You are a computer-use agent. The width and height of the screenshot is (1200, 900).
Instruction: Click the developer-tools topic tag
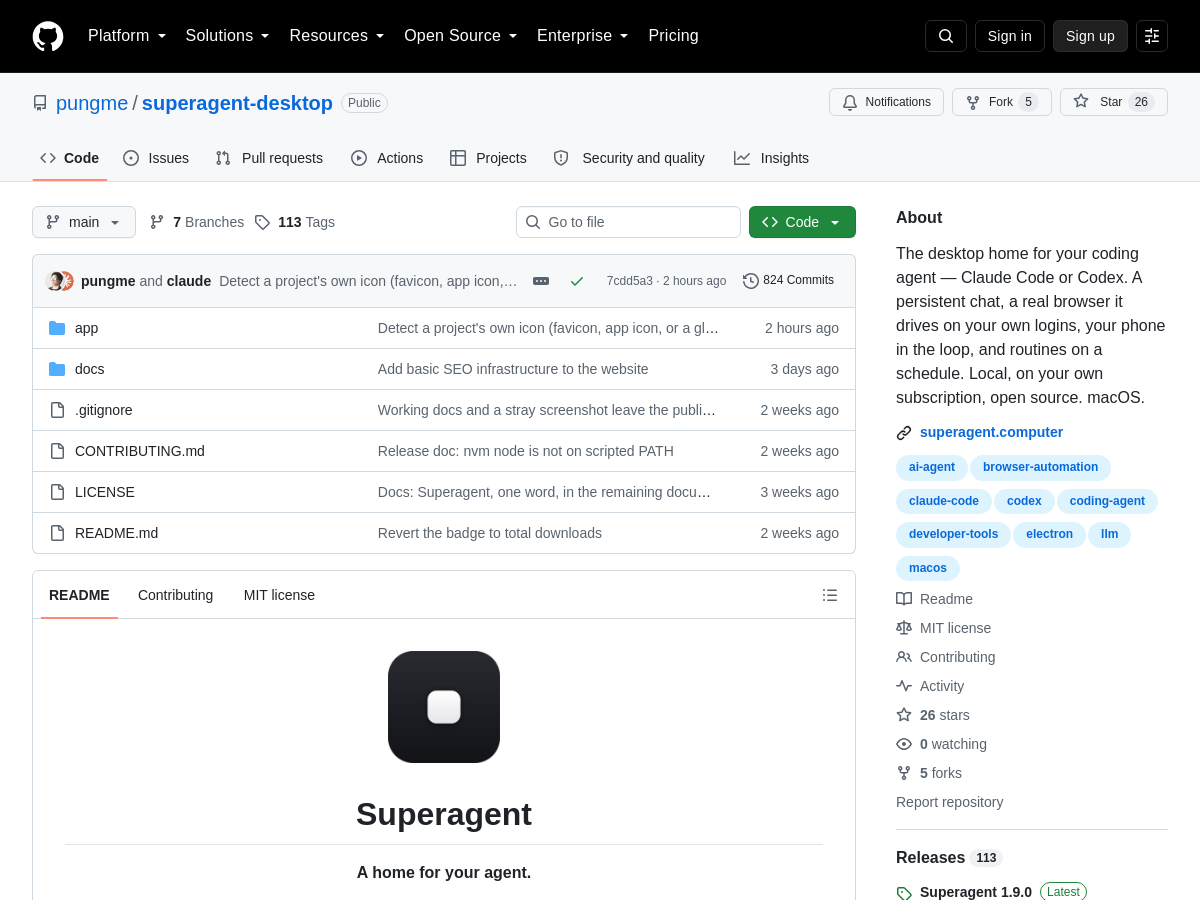pyautogui.click(x=953, y=534)
